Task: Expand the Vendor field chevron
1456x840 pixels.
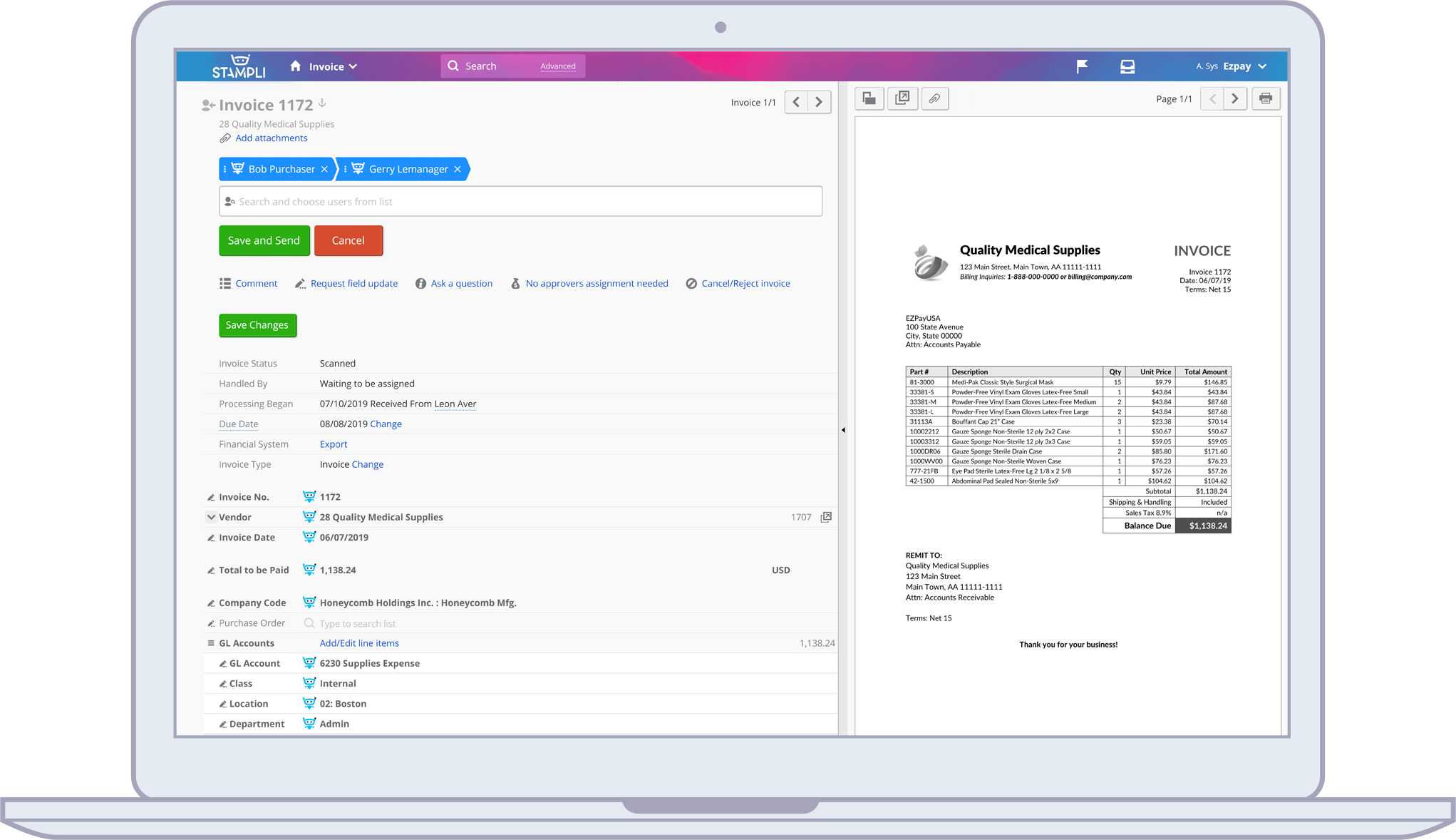Action: point(211,517)
